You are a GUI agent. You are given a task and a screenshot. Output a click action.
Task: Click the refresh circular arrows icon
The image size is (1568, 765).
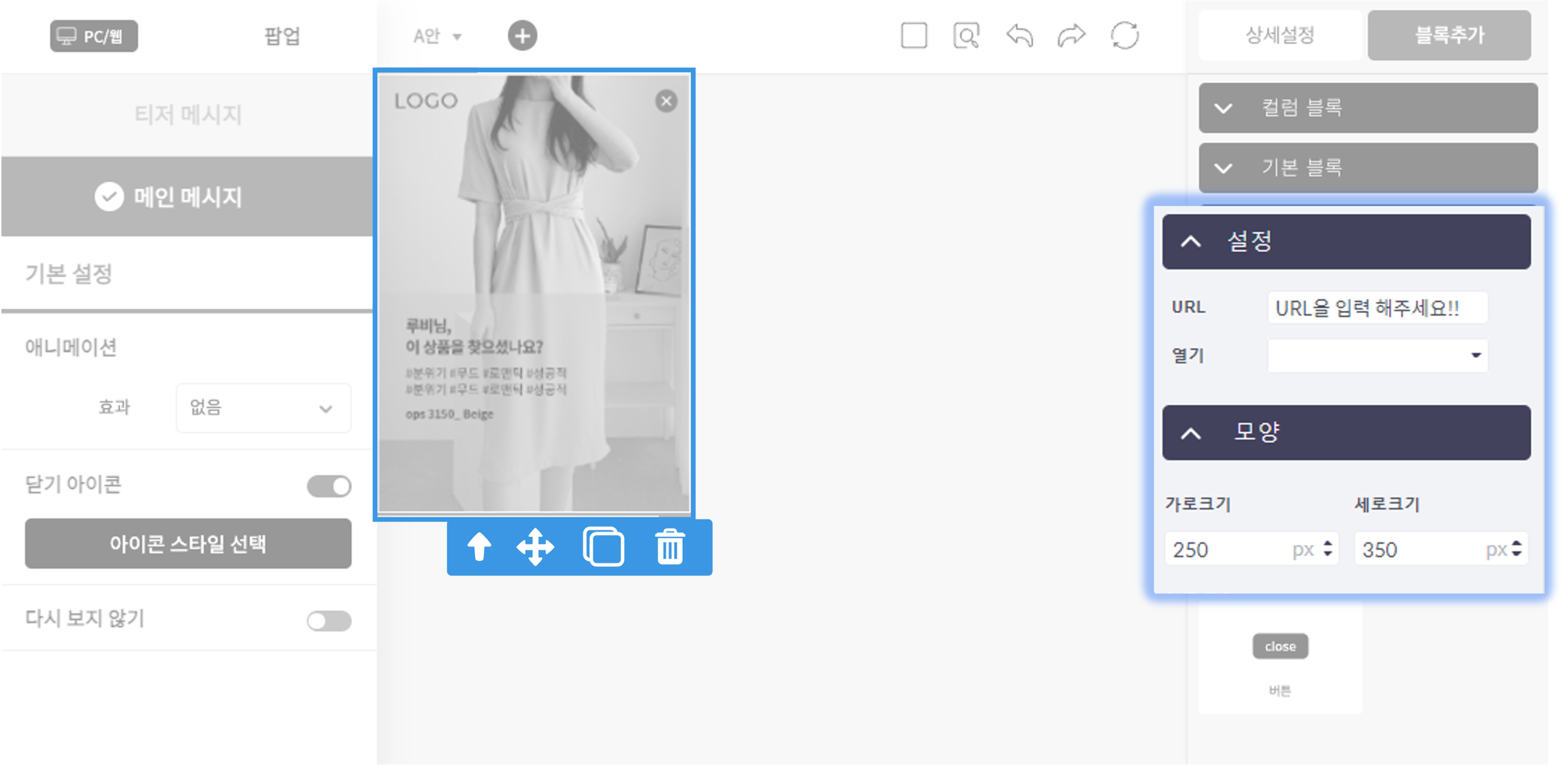point(1124,35)
